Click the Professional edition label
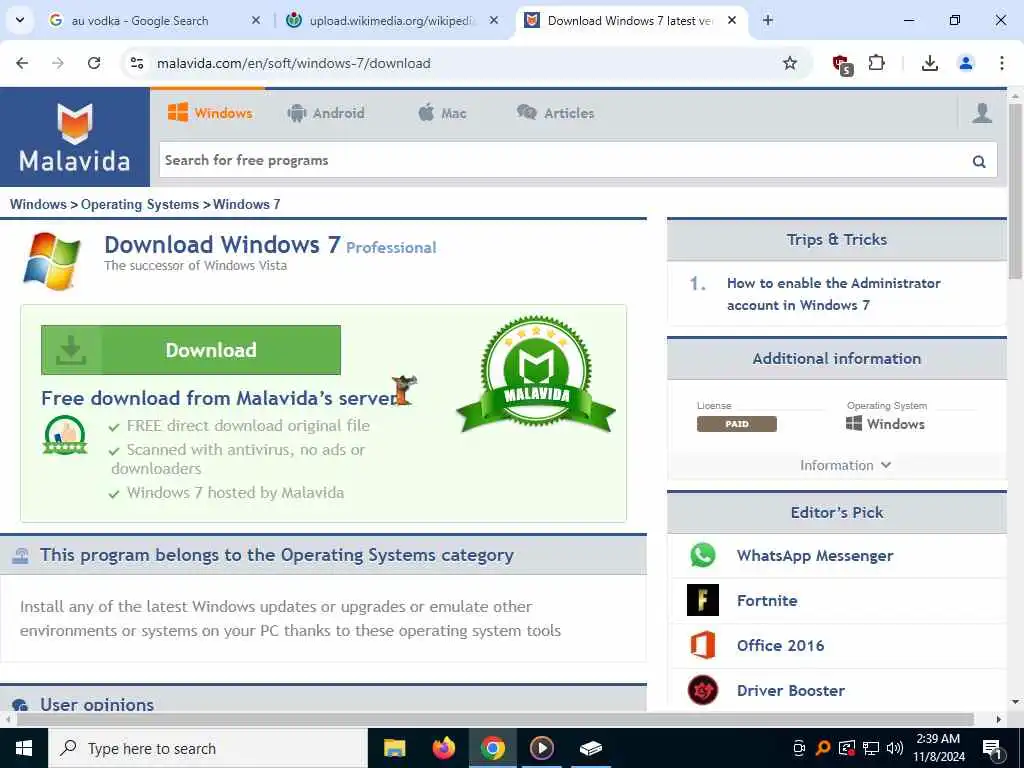This screenshot has height=768, width=1024. [391, 248]
